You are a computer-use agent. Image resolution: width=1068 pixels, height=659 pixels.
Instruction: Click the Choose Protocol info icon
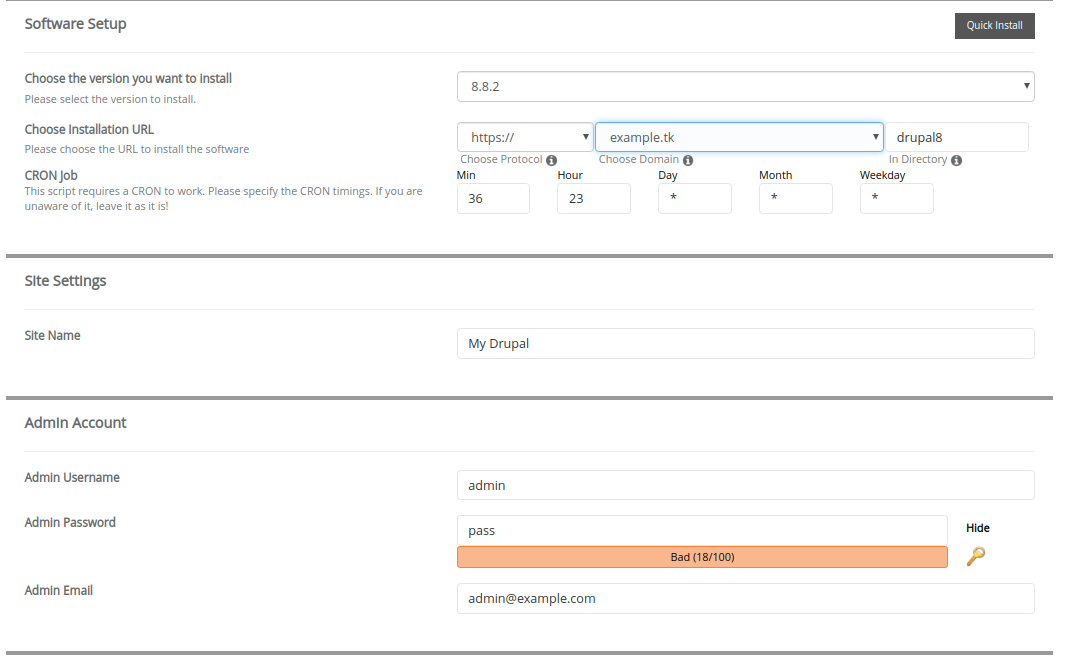click(551, 160)
